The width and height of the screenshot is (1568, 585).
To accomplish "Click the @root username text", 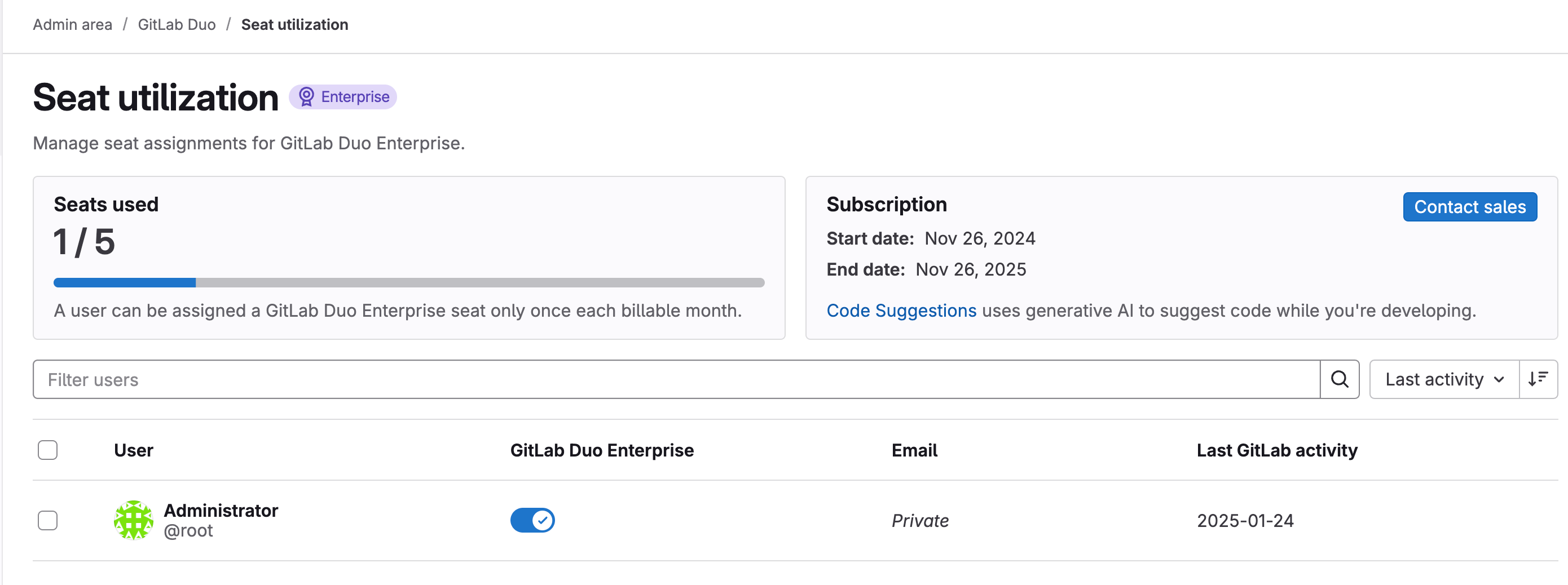I will point(188,531).
